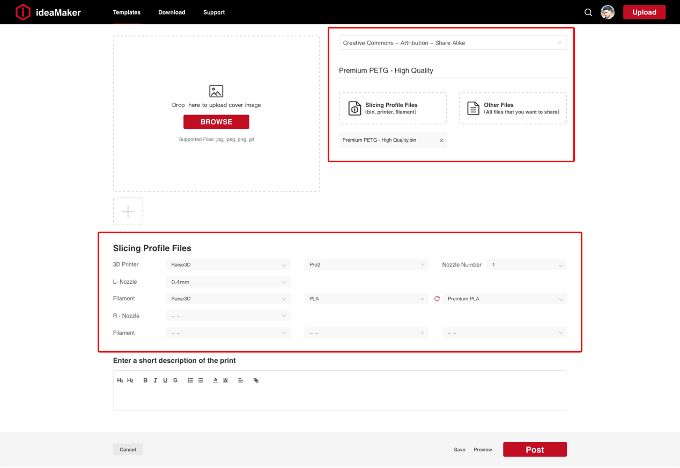The image size is (680, 468).
Task: Click the Premium PETG - High Quality.bin file chip
Action: coord(392,140)
